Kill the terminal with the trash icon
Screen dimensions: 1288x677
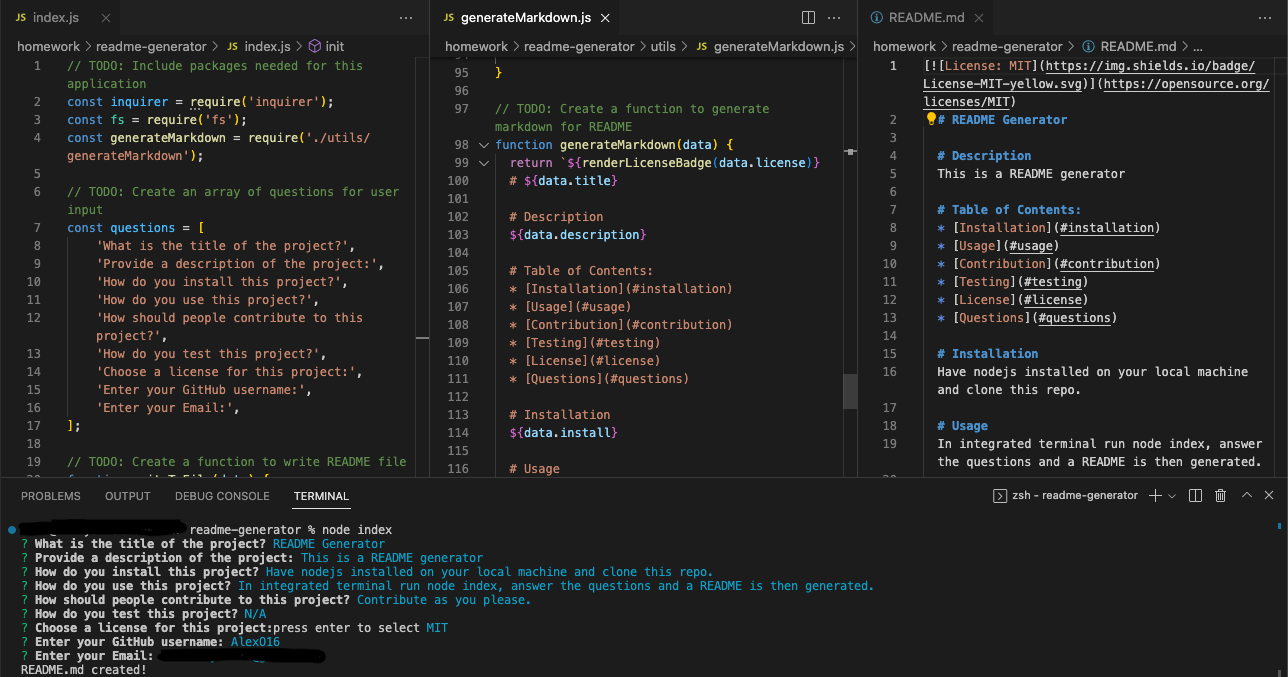[x=1221, y=495]
